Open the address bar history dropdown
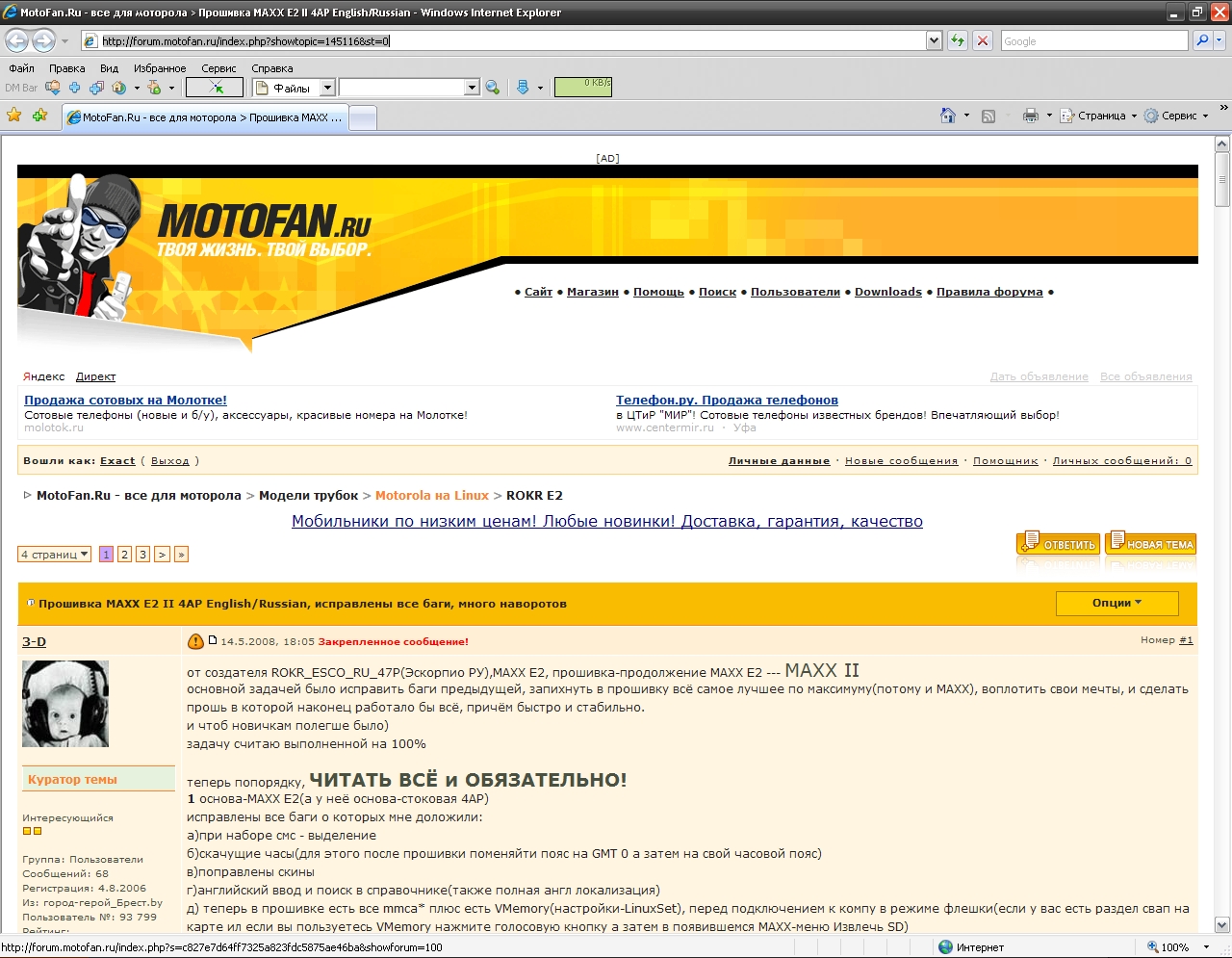This screenshot has height=958, width=1232. click(x=934, y=40)
